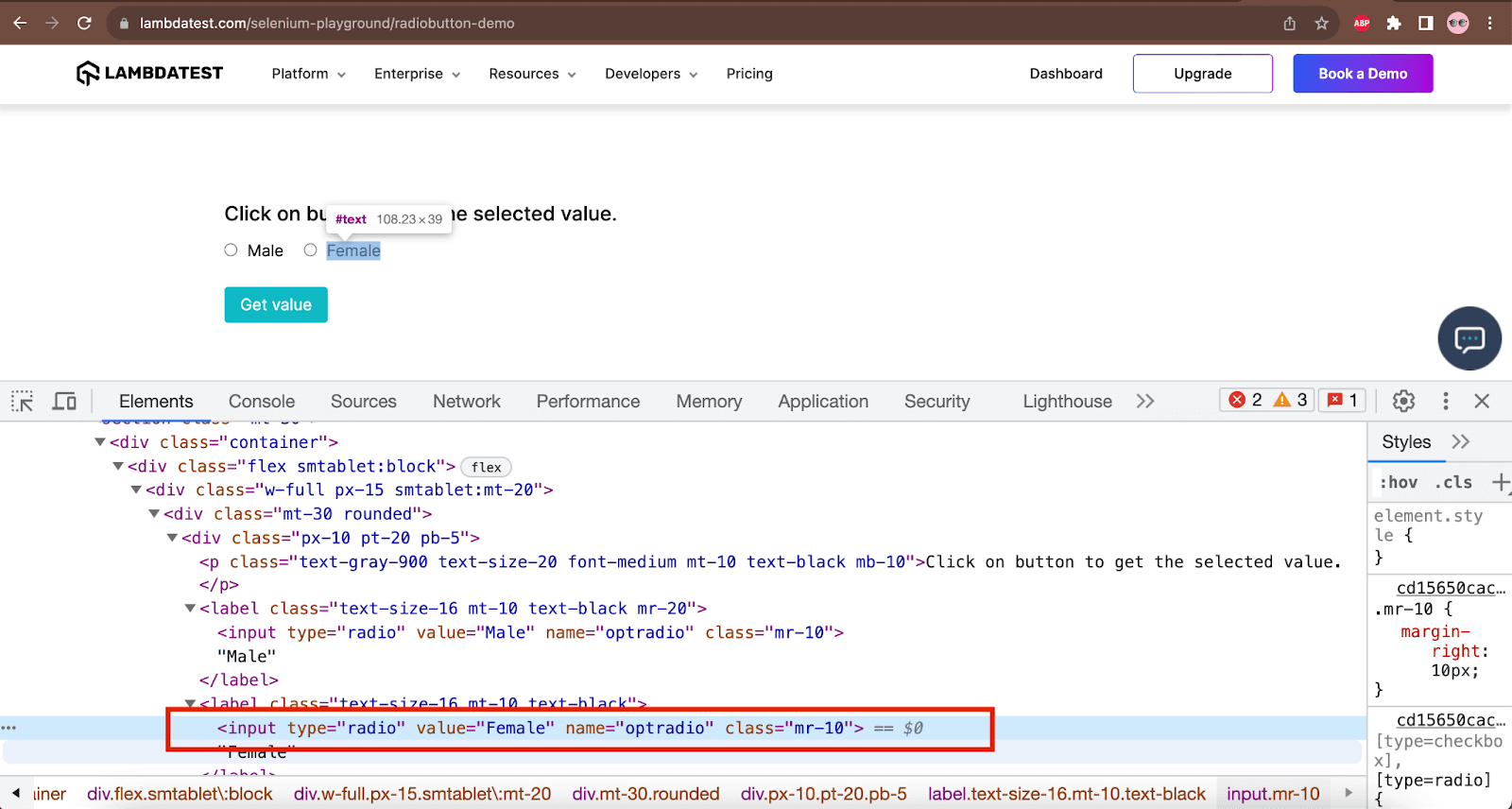Collapse the div mt-30 rounded node
This screenshot has height=809, width=1512.
point(154,513)
